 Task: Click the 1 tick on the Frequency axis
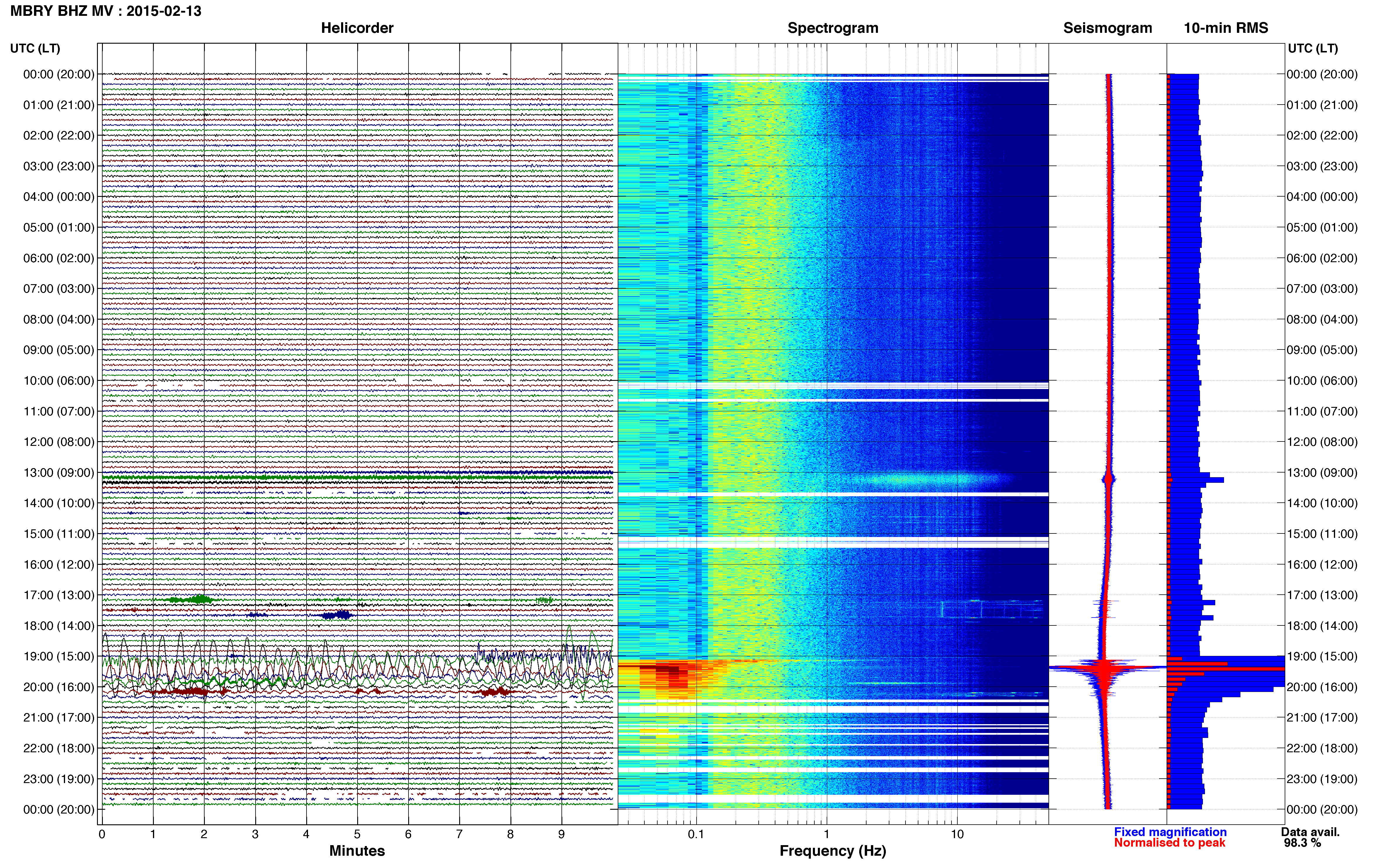click(827, 835)
